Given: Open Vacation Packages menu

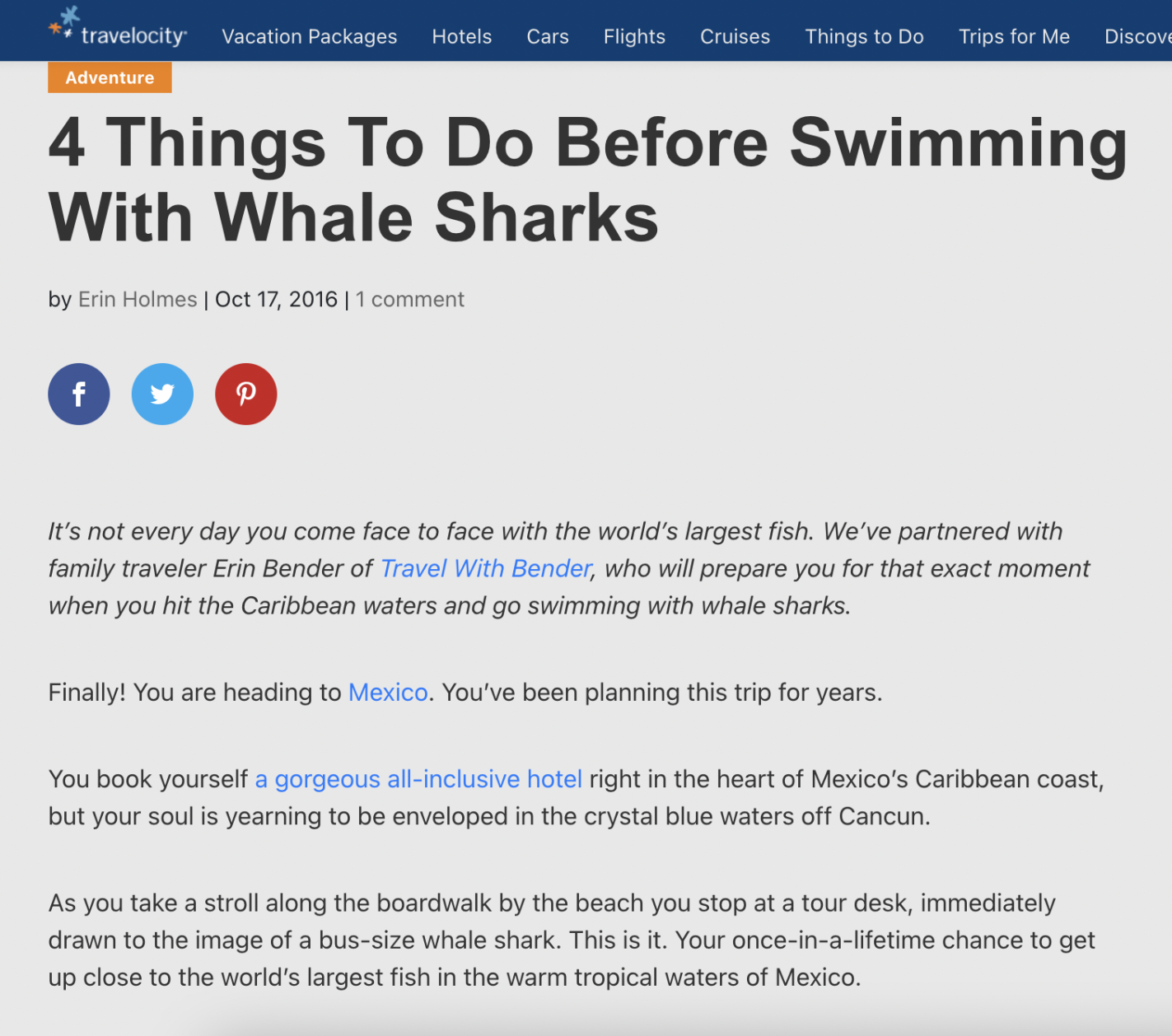Looking at the screenshot, I should (310, 37).
